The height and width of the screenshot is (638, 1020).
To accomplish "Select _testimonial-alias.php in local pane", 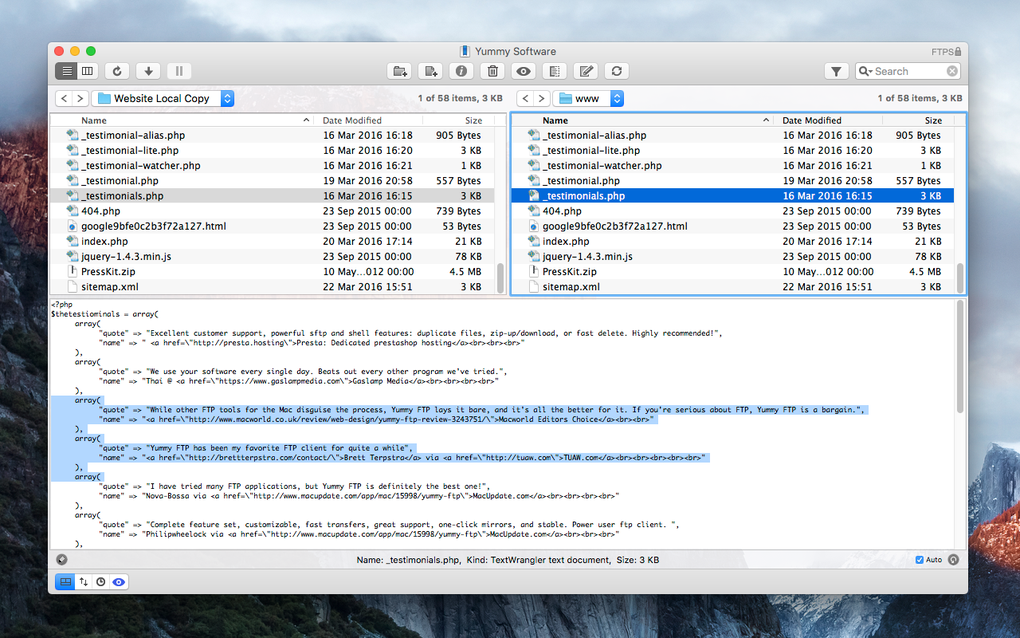I will pos(273,135).
